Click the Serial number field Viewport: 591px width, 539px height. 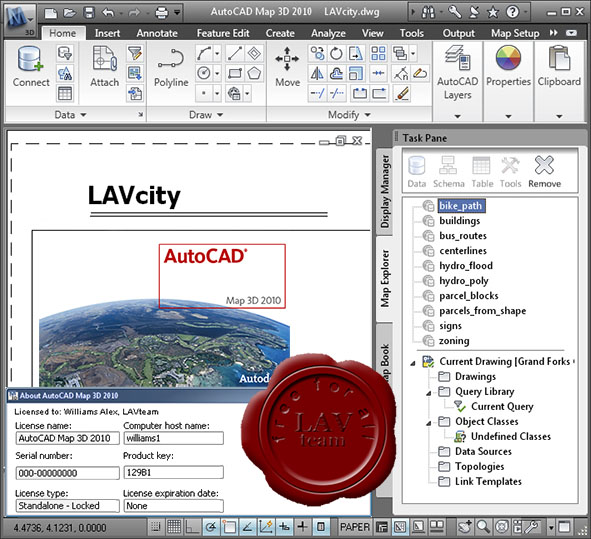click(x=67, y=473)
